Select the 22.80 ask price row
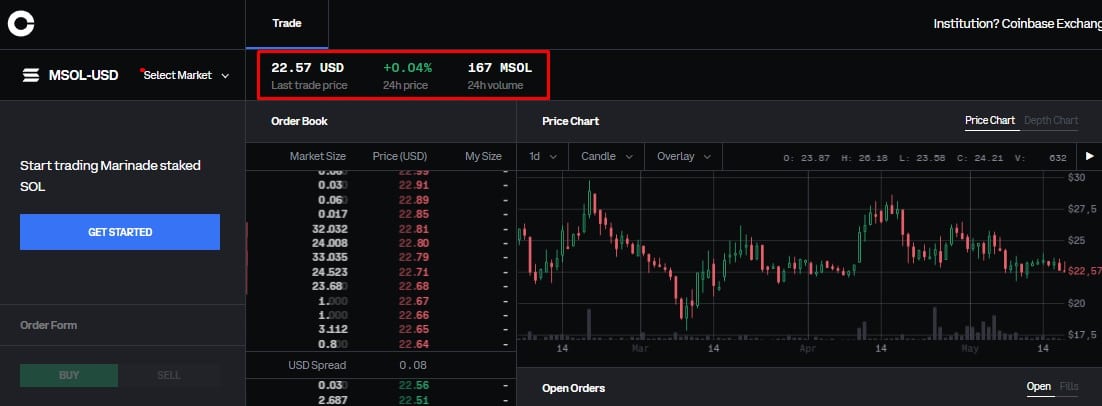1102x406 pixels. (380, 243)
